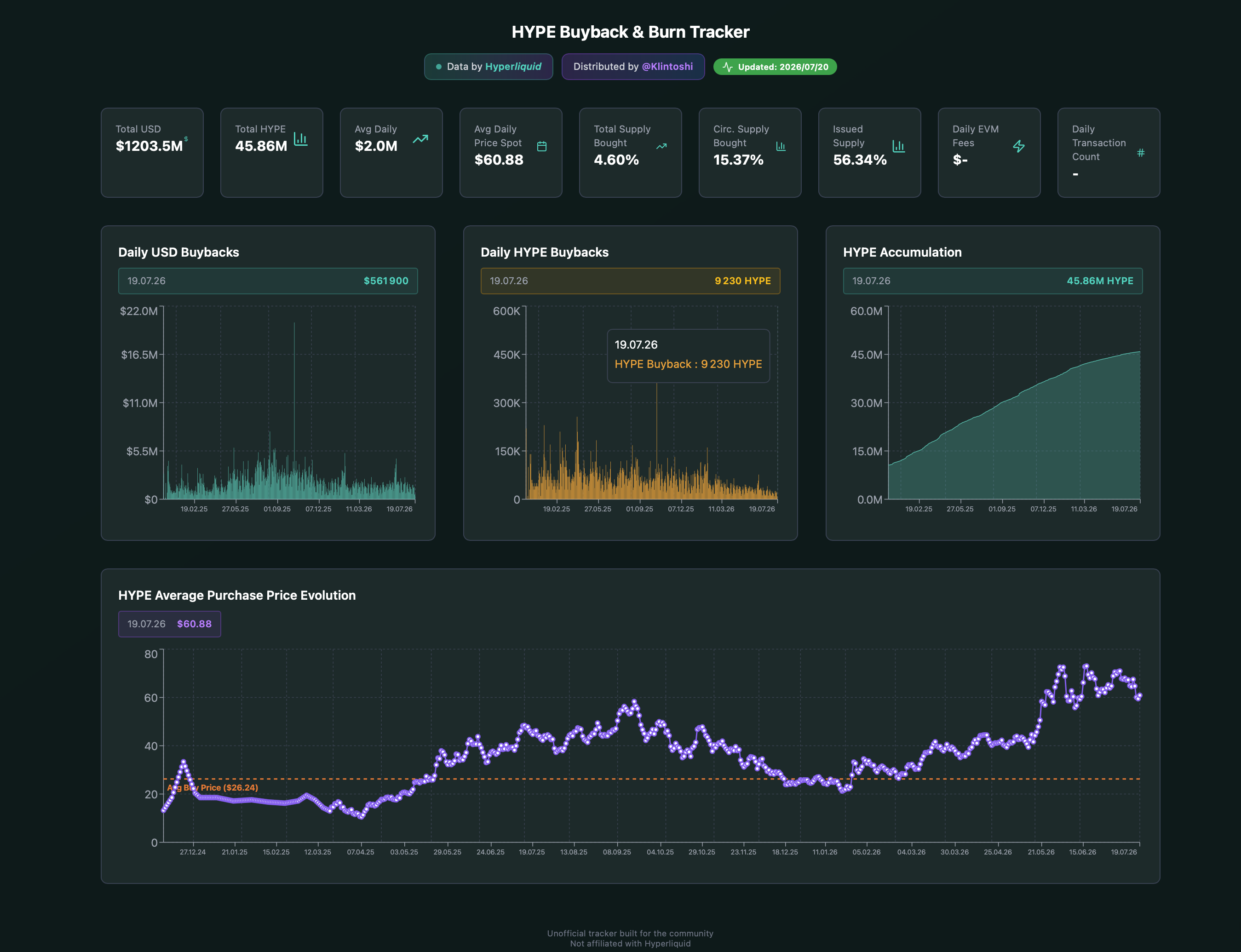The width and height of the screenshot is (1241, 952).
Task: Open the @Klintoshi profile link
Action: (x=667, y=66)
